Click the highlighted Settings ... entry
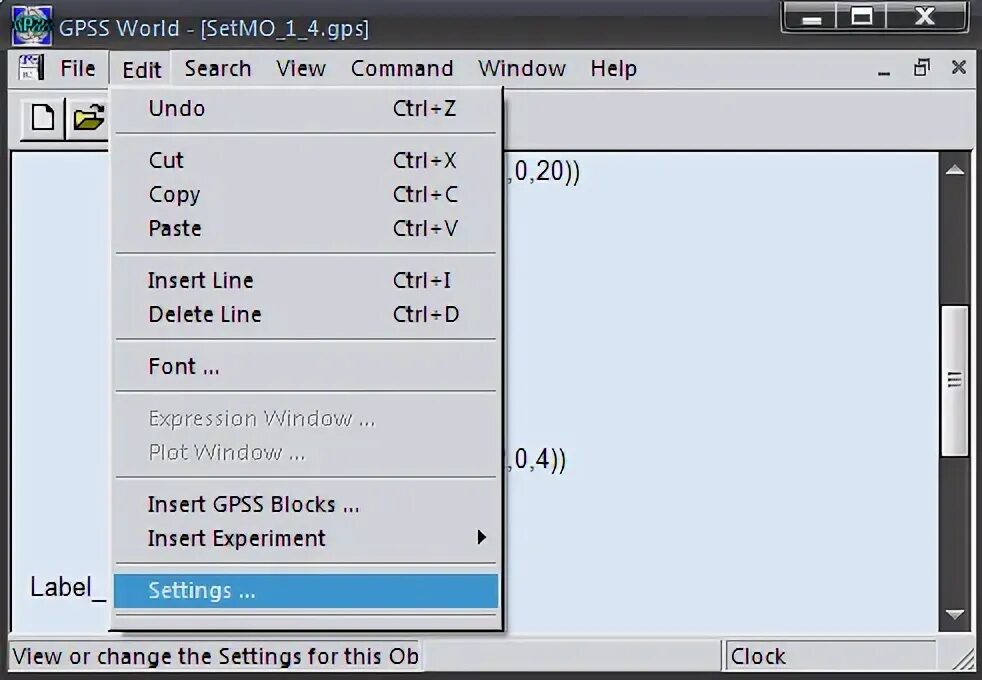This screenshot has height=680, width=982. tap(306, 590)
